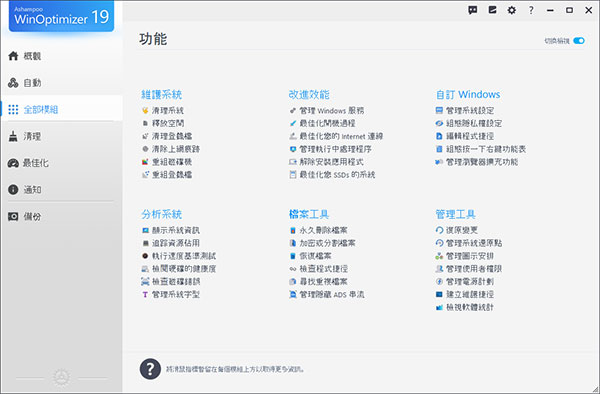The image size is (600, 394).
Task: Open the 建立維護捷徑 module
Action: click(470, 295)
